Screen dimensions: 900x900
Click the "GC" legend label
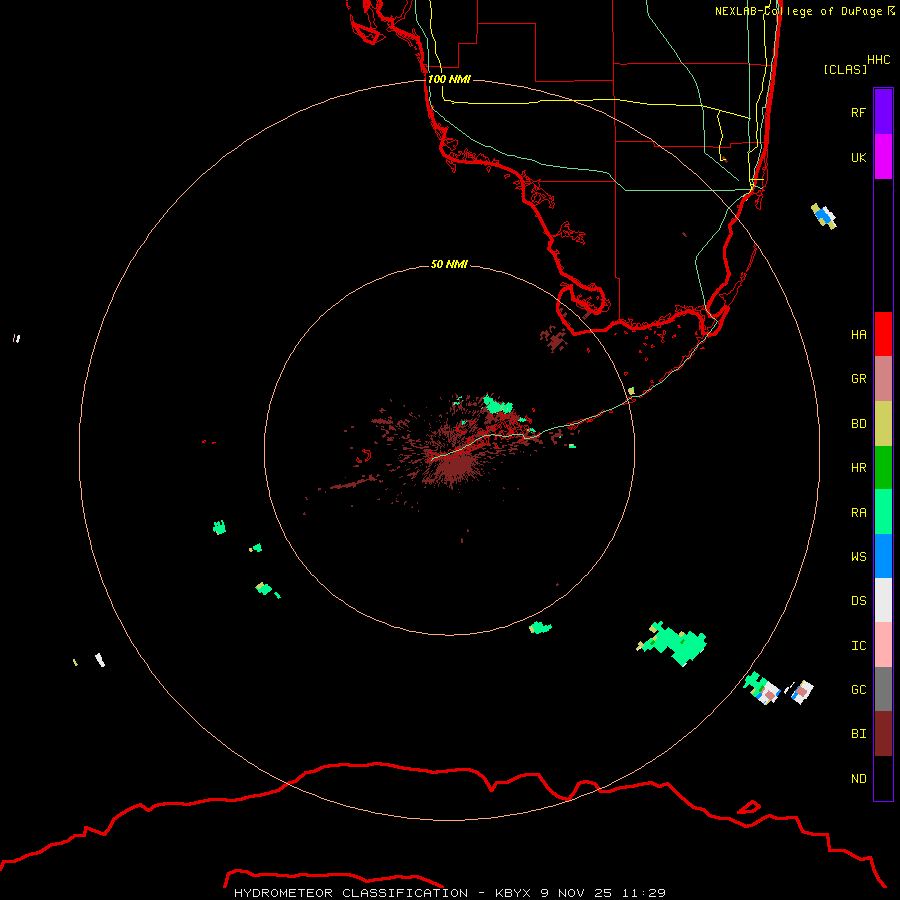click(858, 690)
